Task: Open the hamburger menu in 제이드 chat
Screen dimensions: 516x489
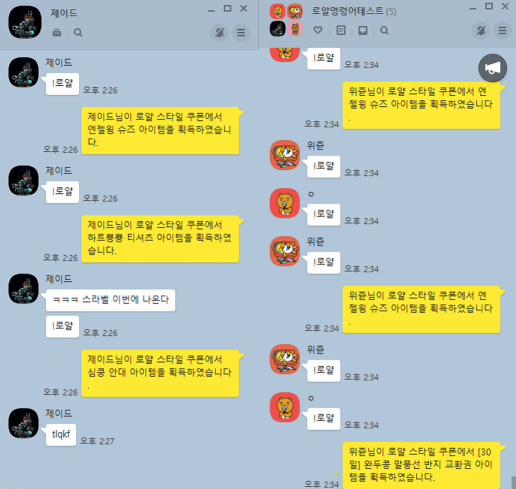Action: 241,33
